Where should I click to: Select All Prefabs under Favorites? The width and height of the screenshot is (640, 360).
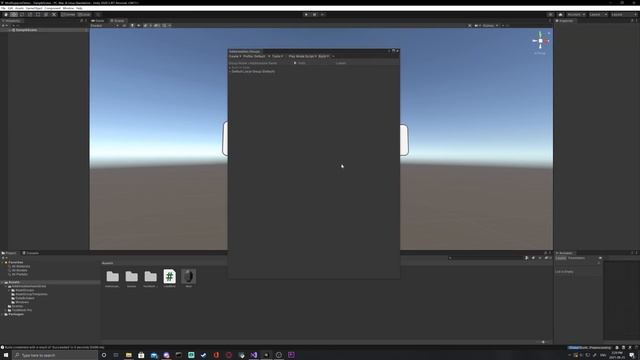pyautogui.click(x=20, y=274)
